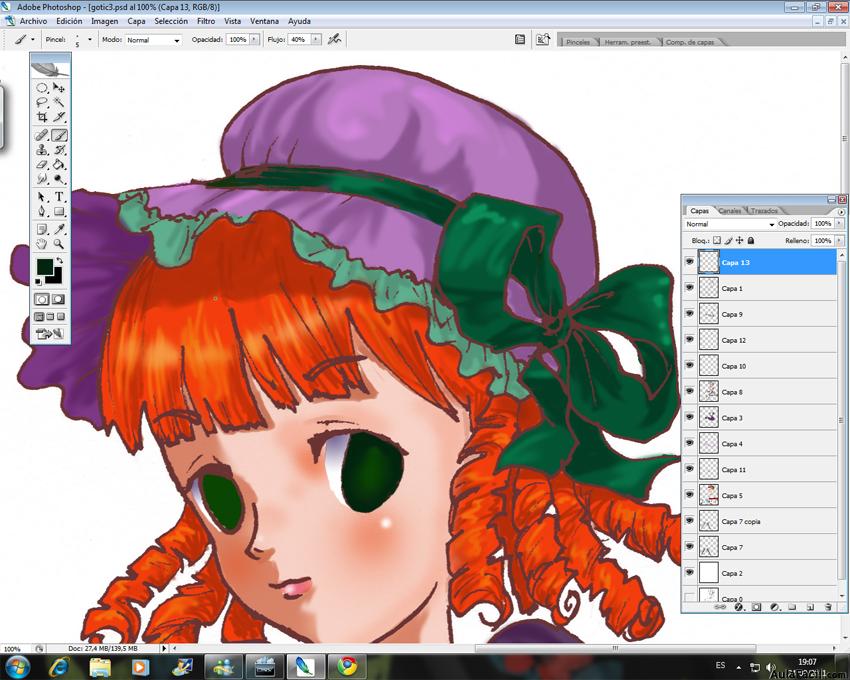The height and width of the screenshot is (680, 850).
Task: Open the tool preset picker arrow
Action: click(x=33, y=40)
